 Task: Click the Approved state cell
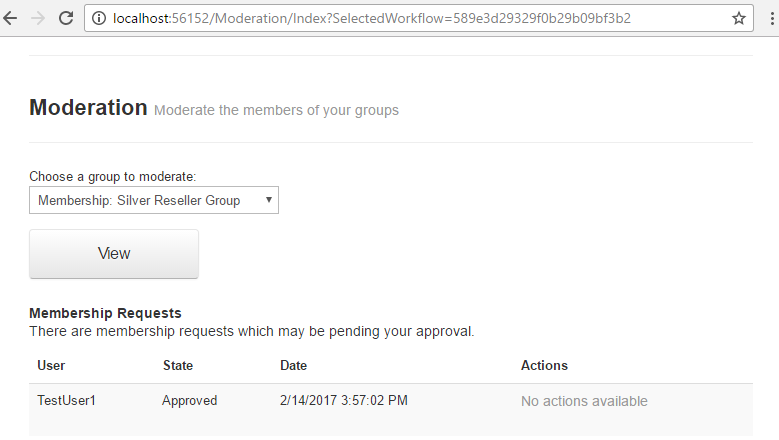coord(189,401)
